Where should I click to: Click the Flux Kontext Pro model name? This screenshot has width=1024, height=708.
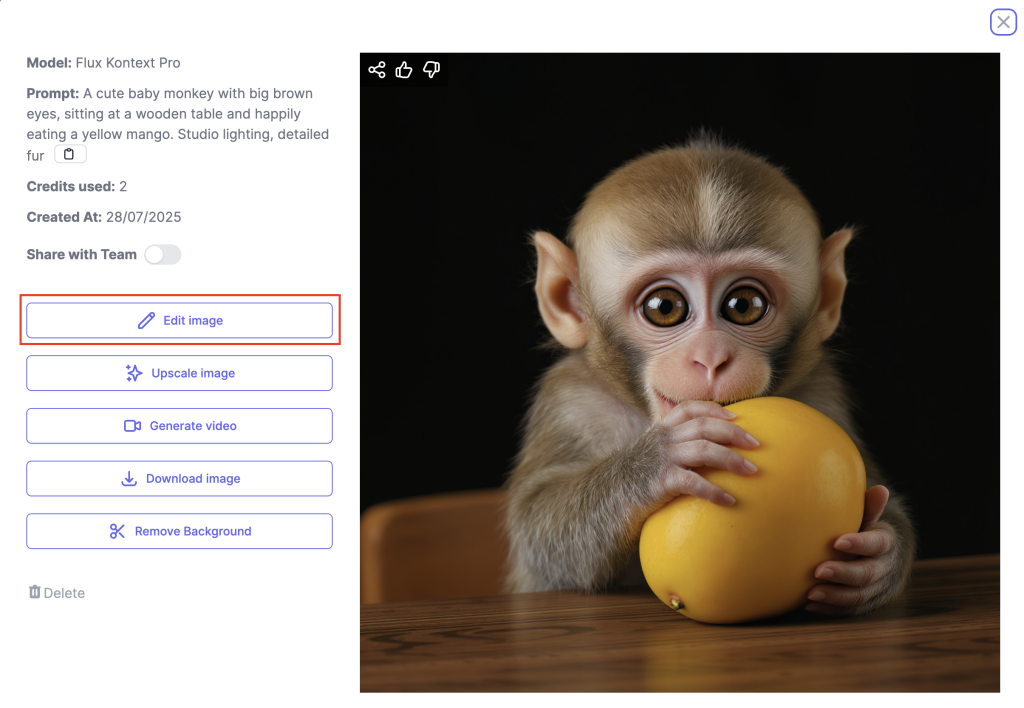click(128, 63)
